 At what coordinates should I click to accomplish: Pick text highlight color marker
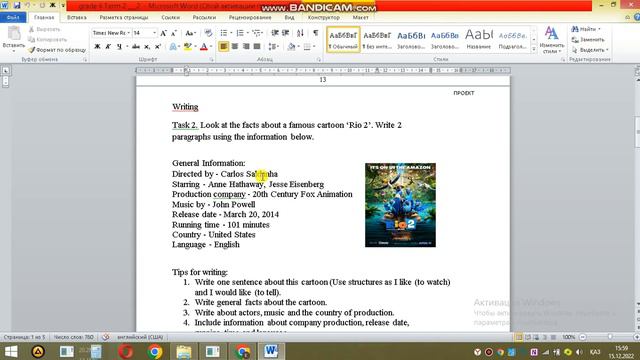187,47
